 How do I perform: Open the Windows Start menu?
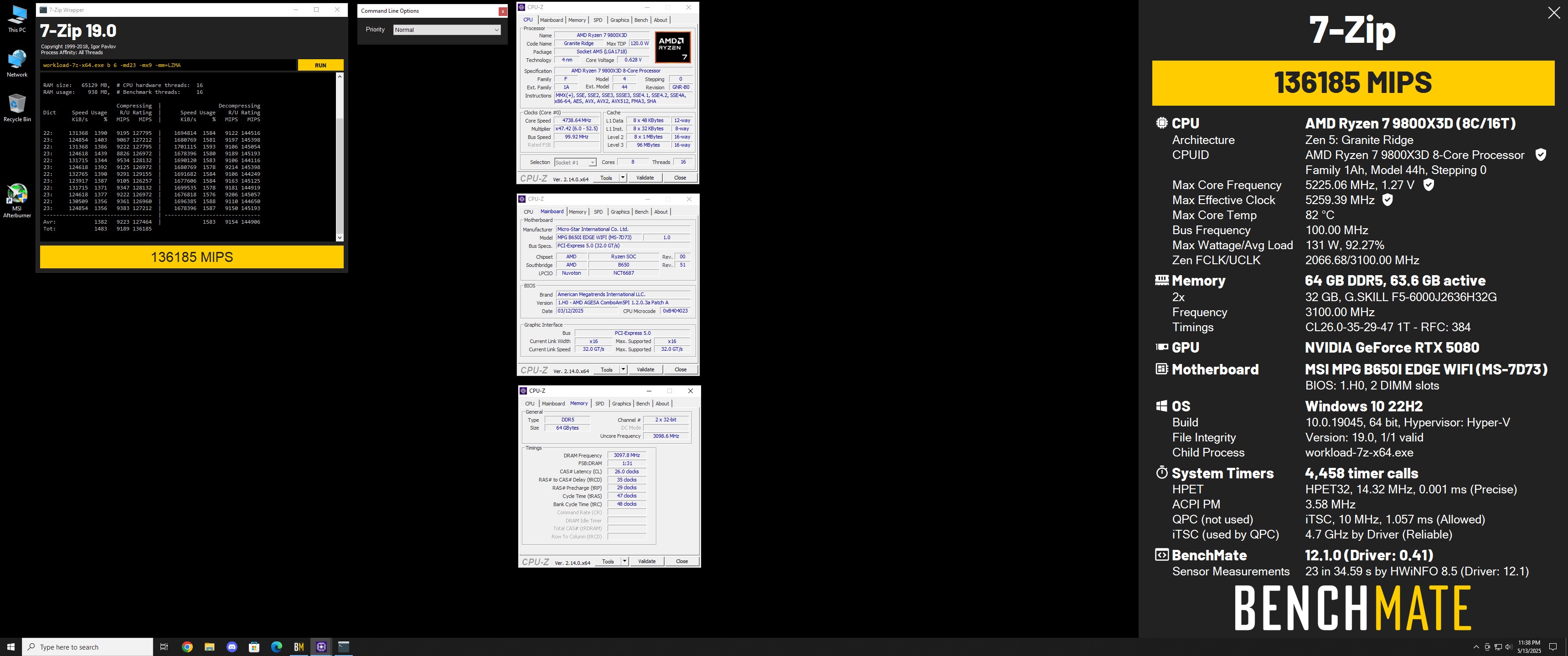coord(10,647)
